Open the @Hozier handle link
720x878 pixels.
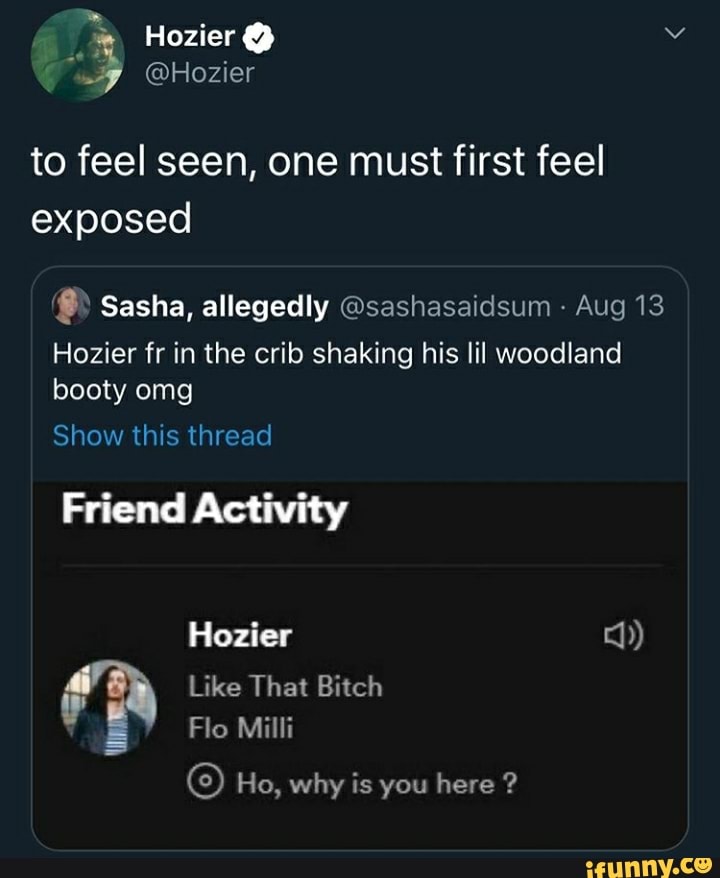(200, 72)
